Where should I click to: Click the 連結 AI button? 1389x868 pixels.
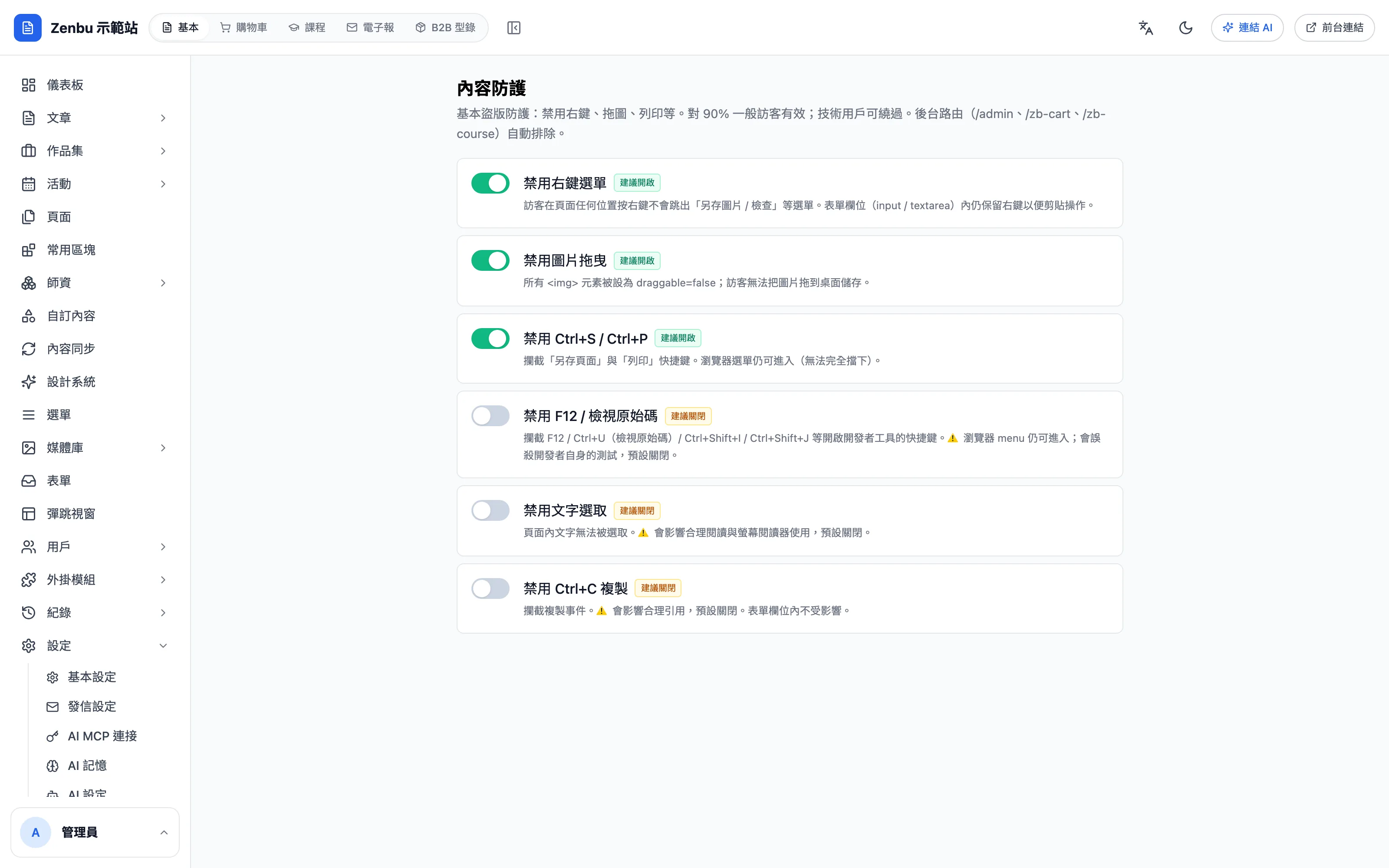(x=1247, y=27)
